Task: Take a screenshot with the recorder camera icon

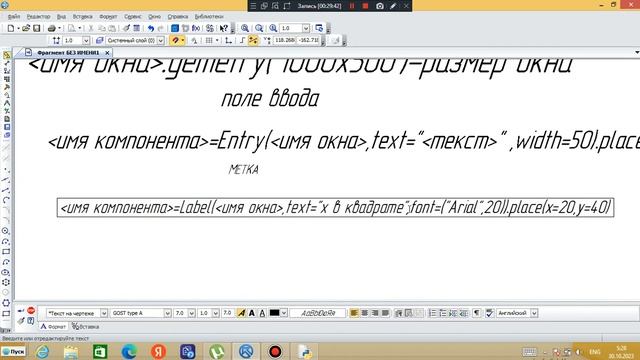Action: coord(380,6)
